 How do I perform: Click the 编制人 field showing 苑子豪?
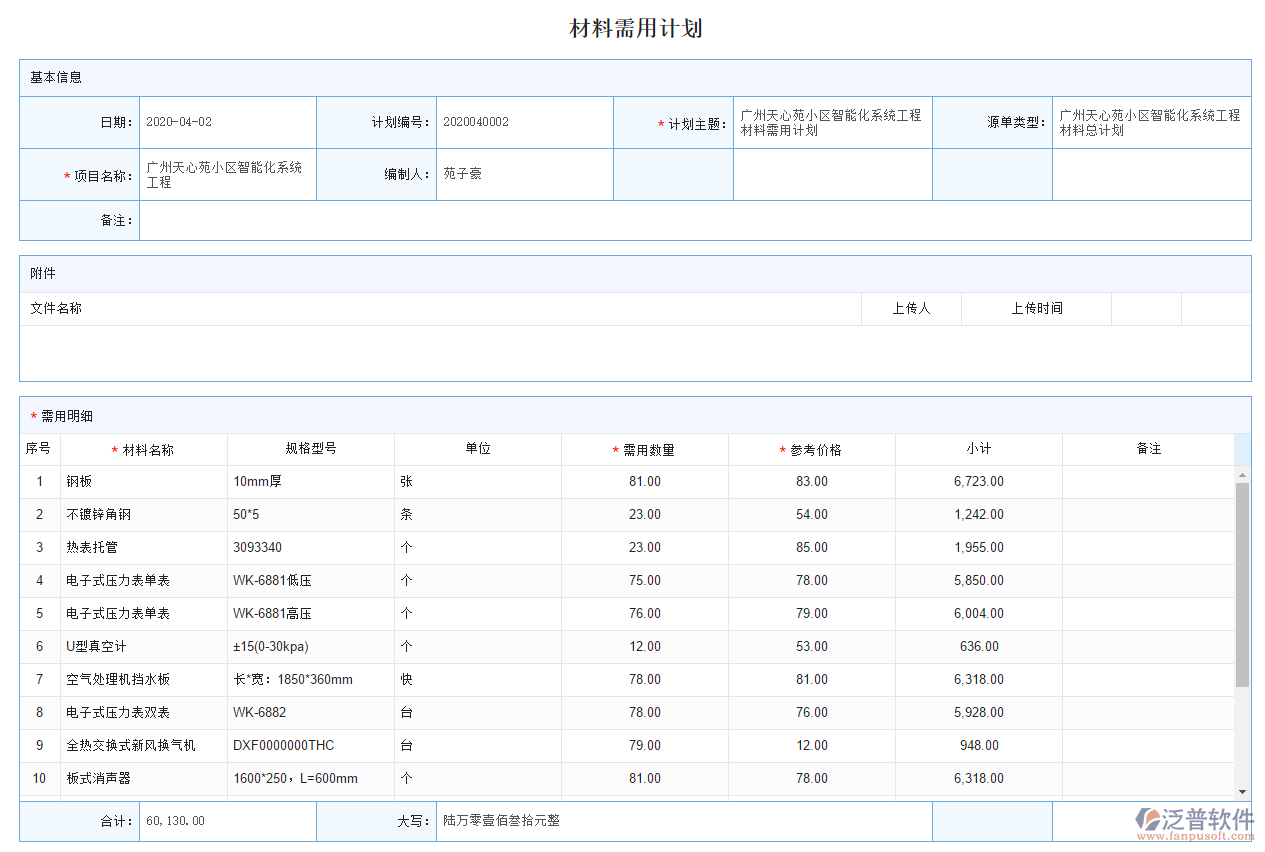click(525, 173)
